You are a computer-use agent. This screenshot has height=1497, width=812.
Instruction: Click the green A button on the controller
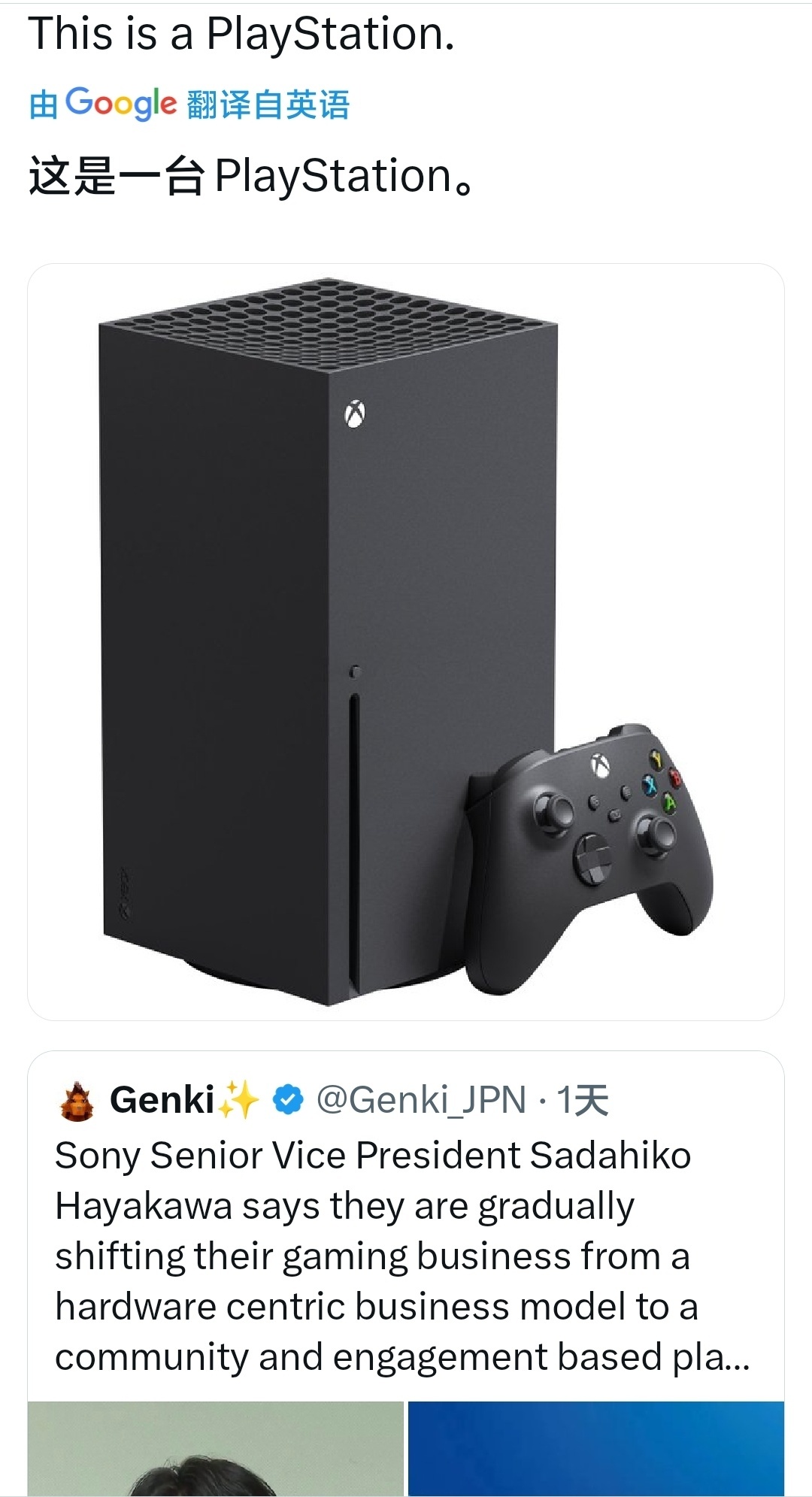click(x=669, y=804)
